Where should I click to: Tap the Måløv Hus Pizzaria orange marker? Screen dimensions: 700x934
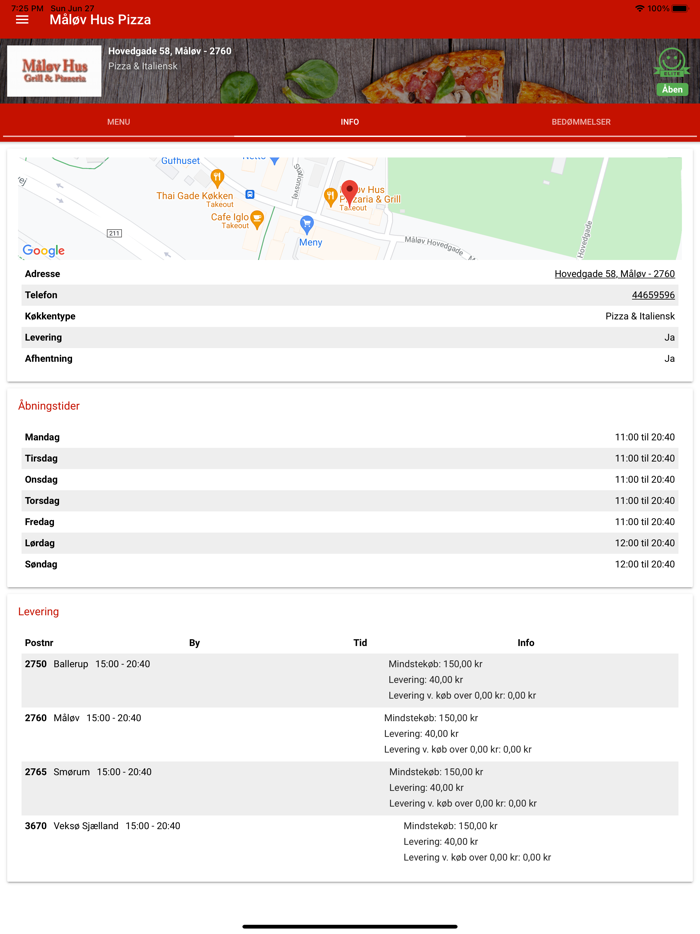[330, 197]
